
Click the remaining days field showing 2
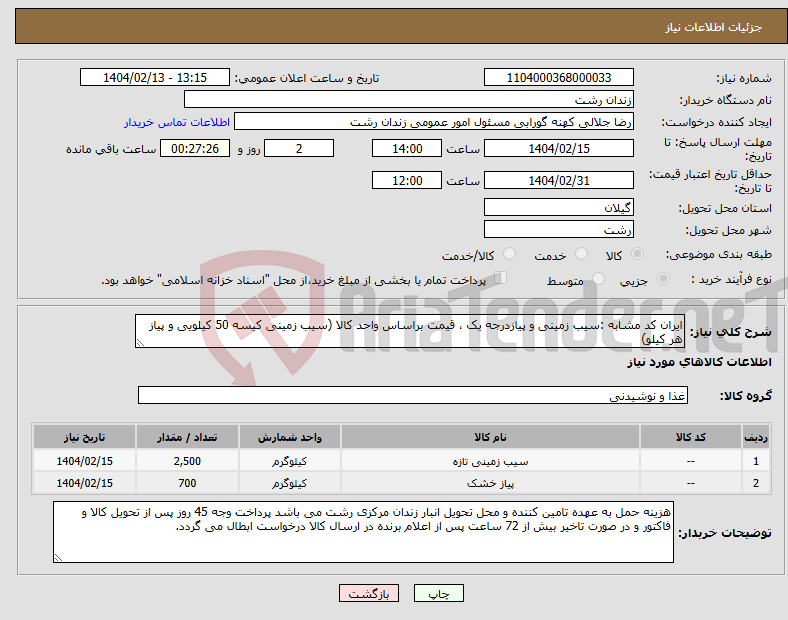(299, 148)
